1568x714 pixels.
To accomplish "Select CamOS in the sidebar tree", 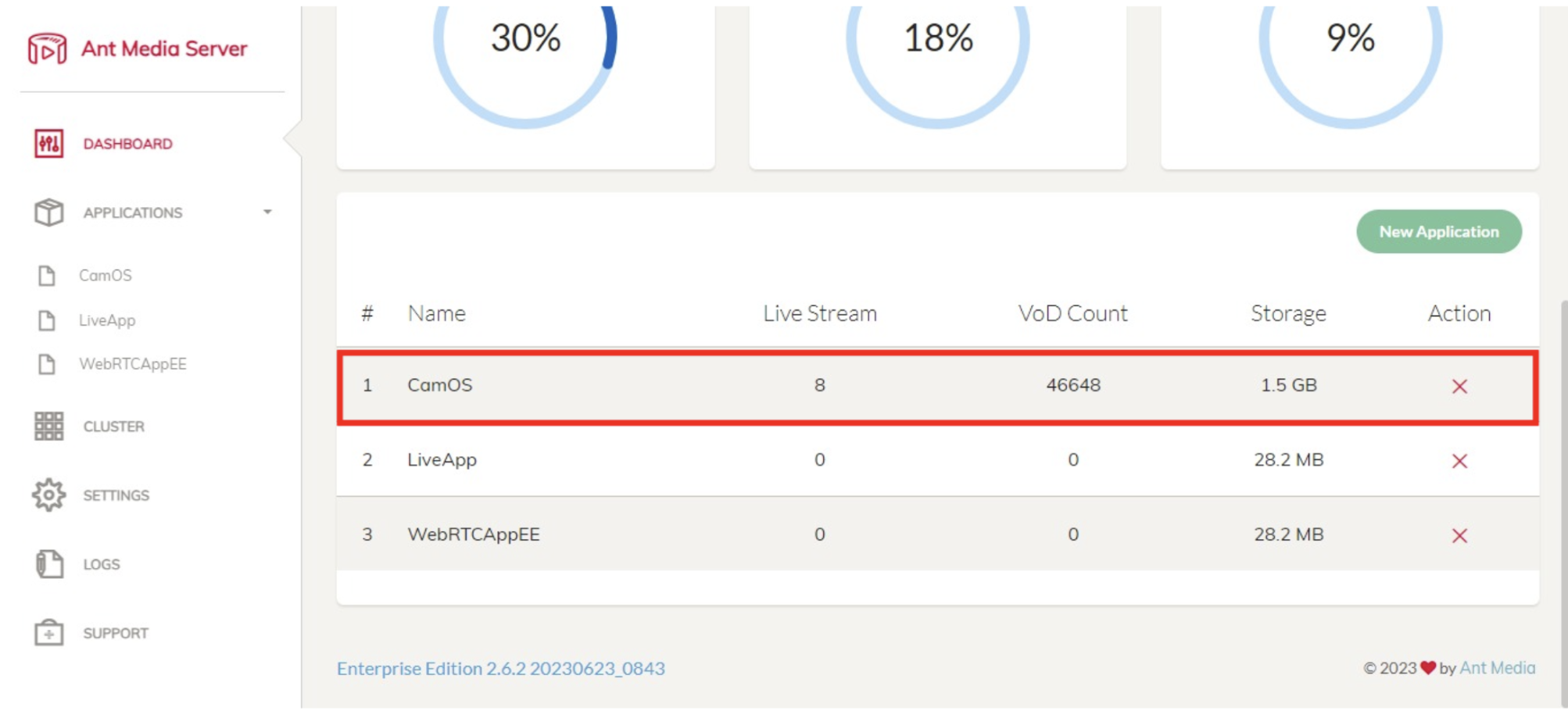I will 106,276.
